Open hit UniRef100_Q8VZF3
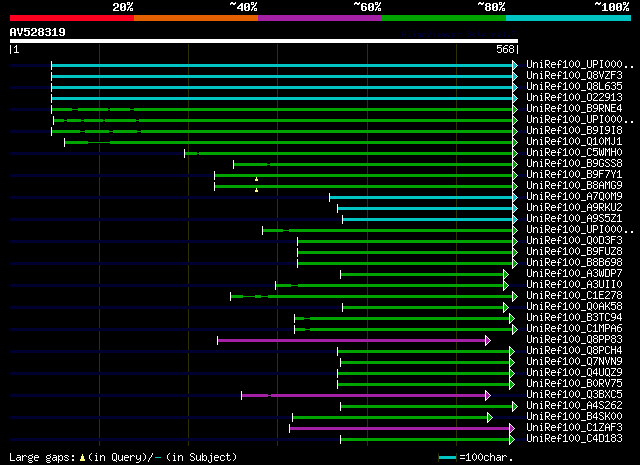640x465 pixels. [x=574, y=76]
